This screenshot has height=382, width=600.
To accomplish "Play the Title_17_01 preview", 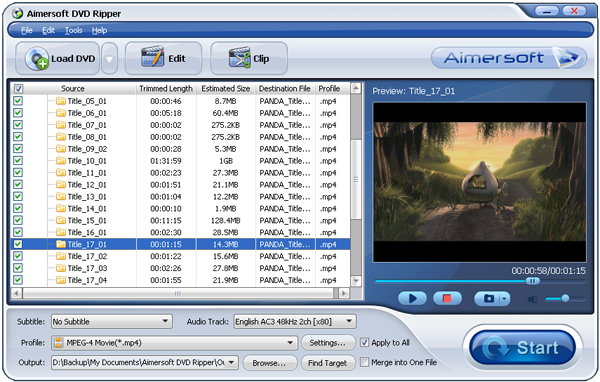I will point(412,298).
